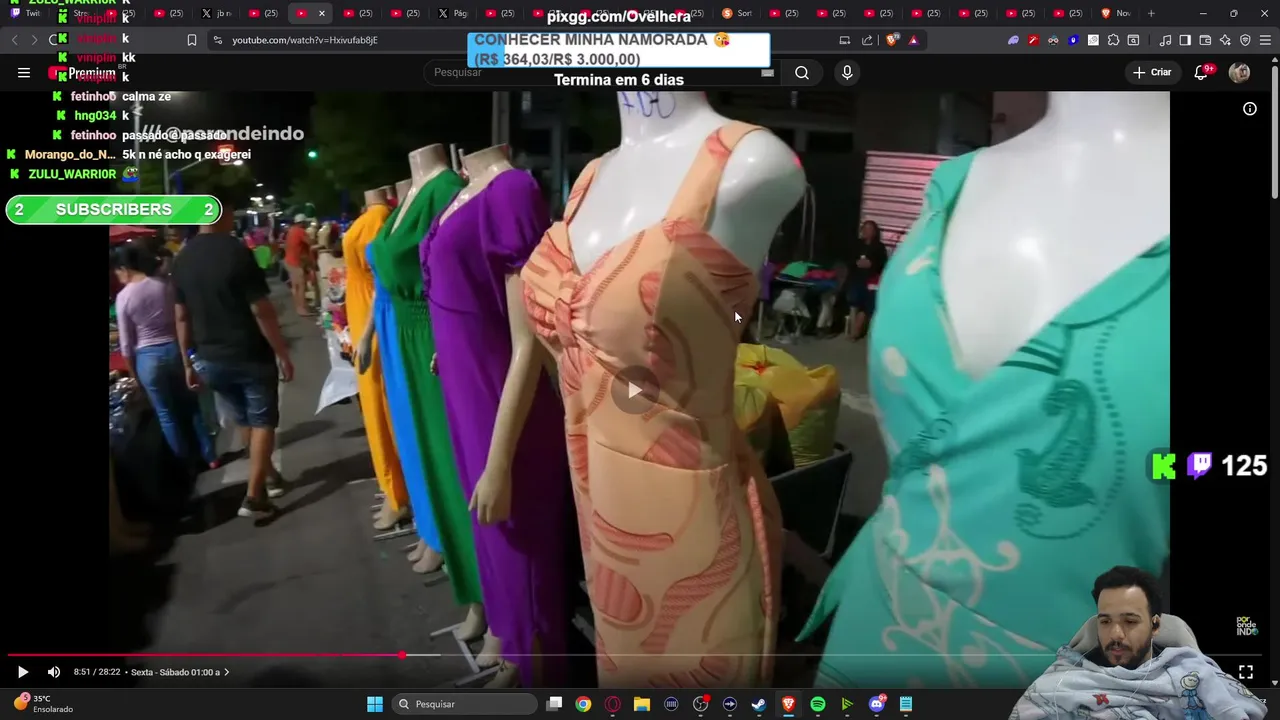Switch to the Brave 'Nov' tab
Screen dimensions: 1280x720
(x=1115, y=13)
